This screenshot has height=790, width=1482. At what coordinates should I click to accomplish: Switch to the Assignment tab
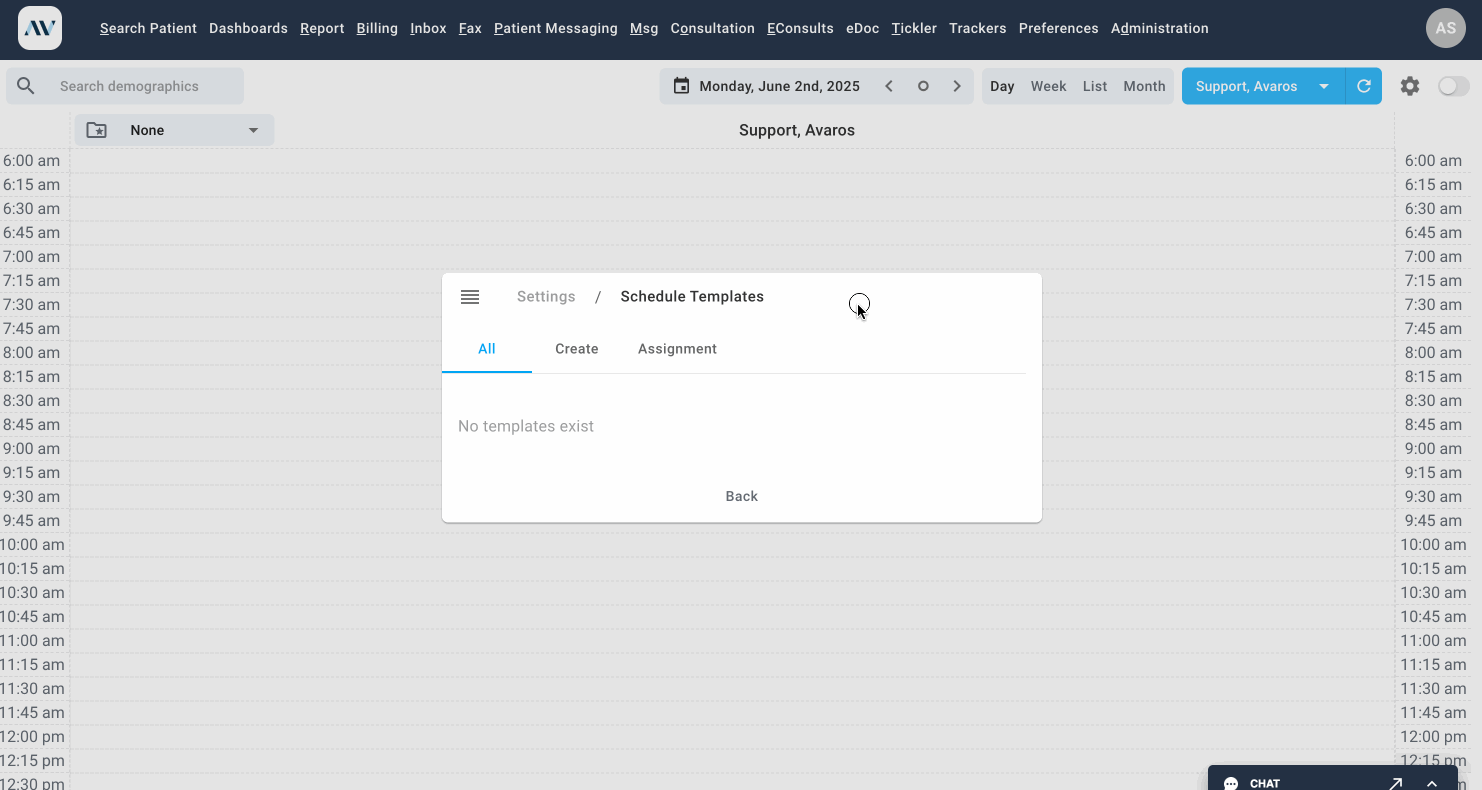(677, 349)
